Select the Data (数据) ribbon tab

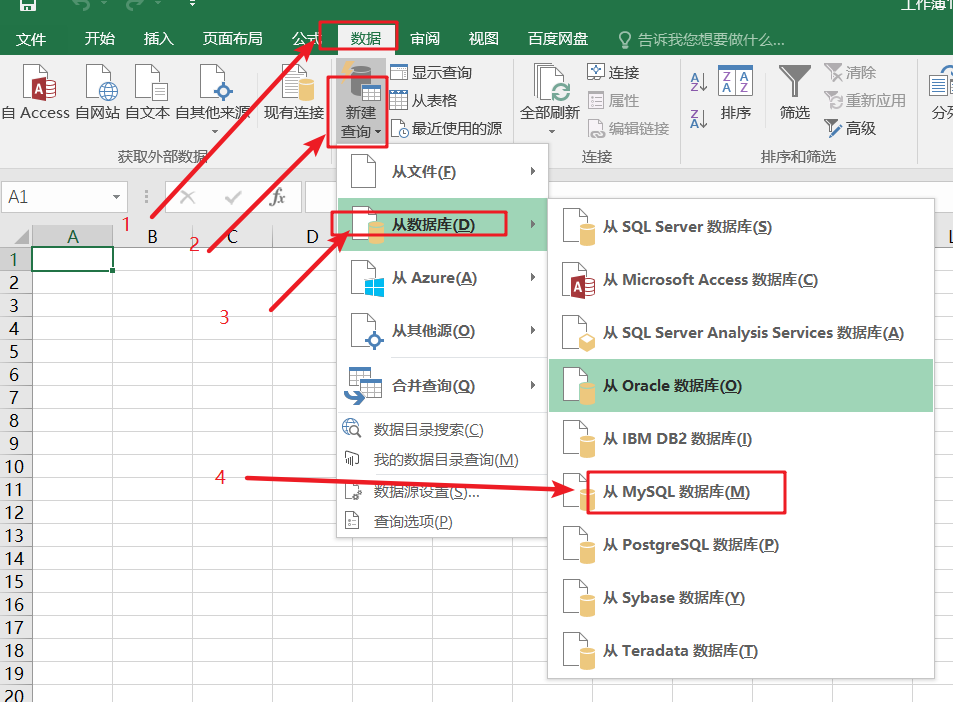(366, 39)
